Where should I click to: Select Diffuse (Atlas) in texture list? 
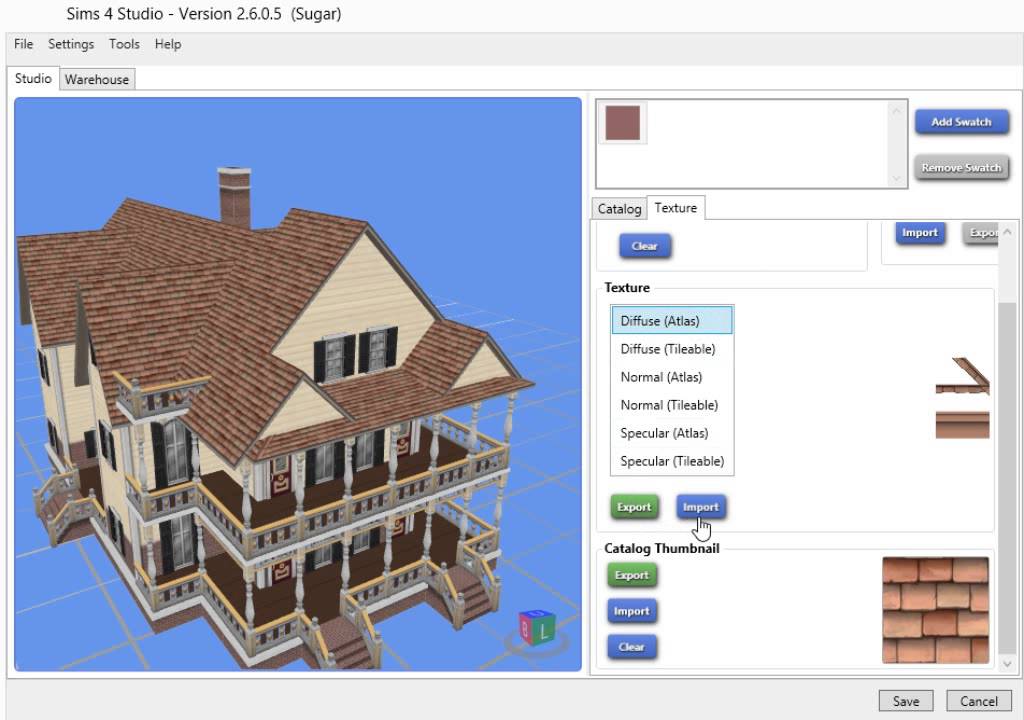672,321
